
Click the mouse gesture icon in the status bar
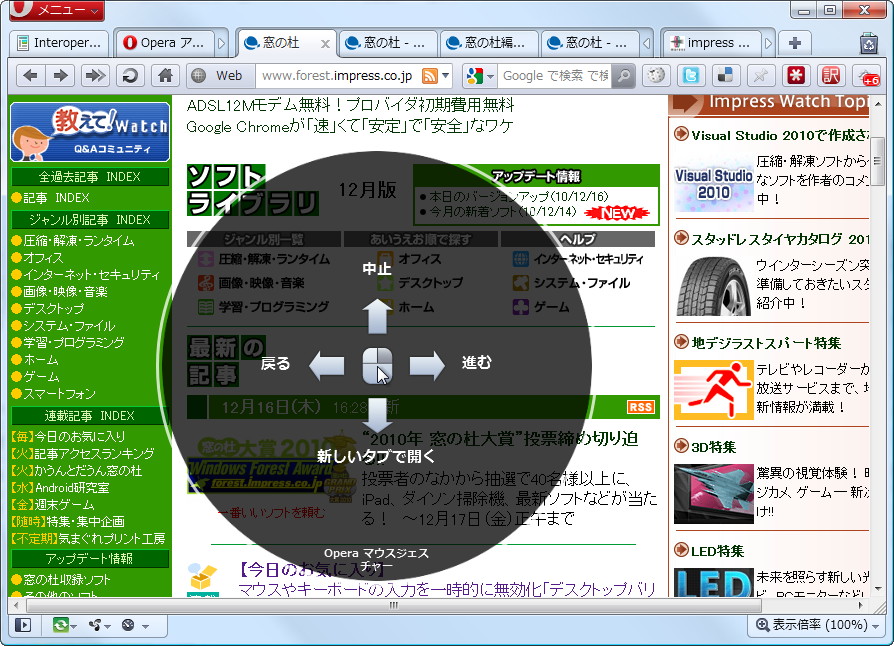(x=93, y=624)
